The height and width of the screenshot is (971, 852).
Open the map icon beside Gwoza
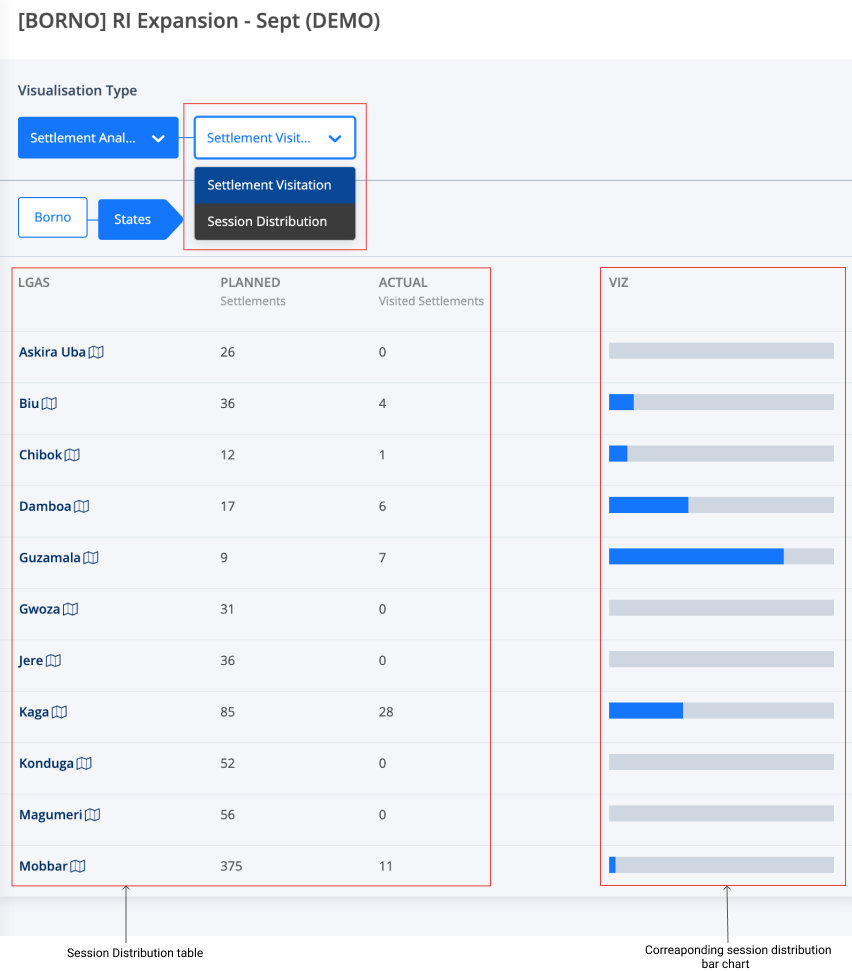point(71,609)
